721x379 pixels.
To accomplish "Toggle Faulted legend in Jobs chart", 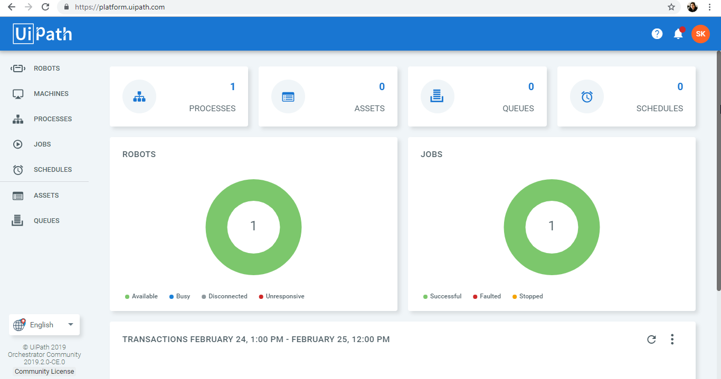I will point(487,296).
